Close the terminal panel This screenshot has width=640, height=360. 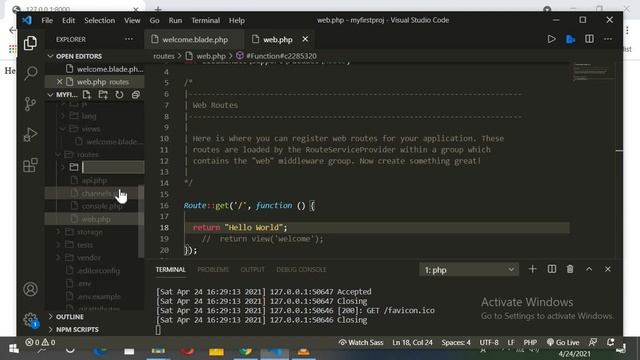[x=608, y=269]
